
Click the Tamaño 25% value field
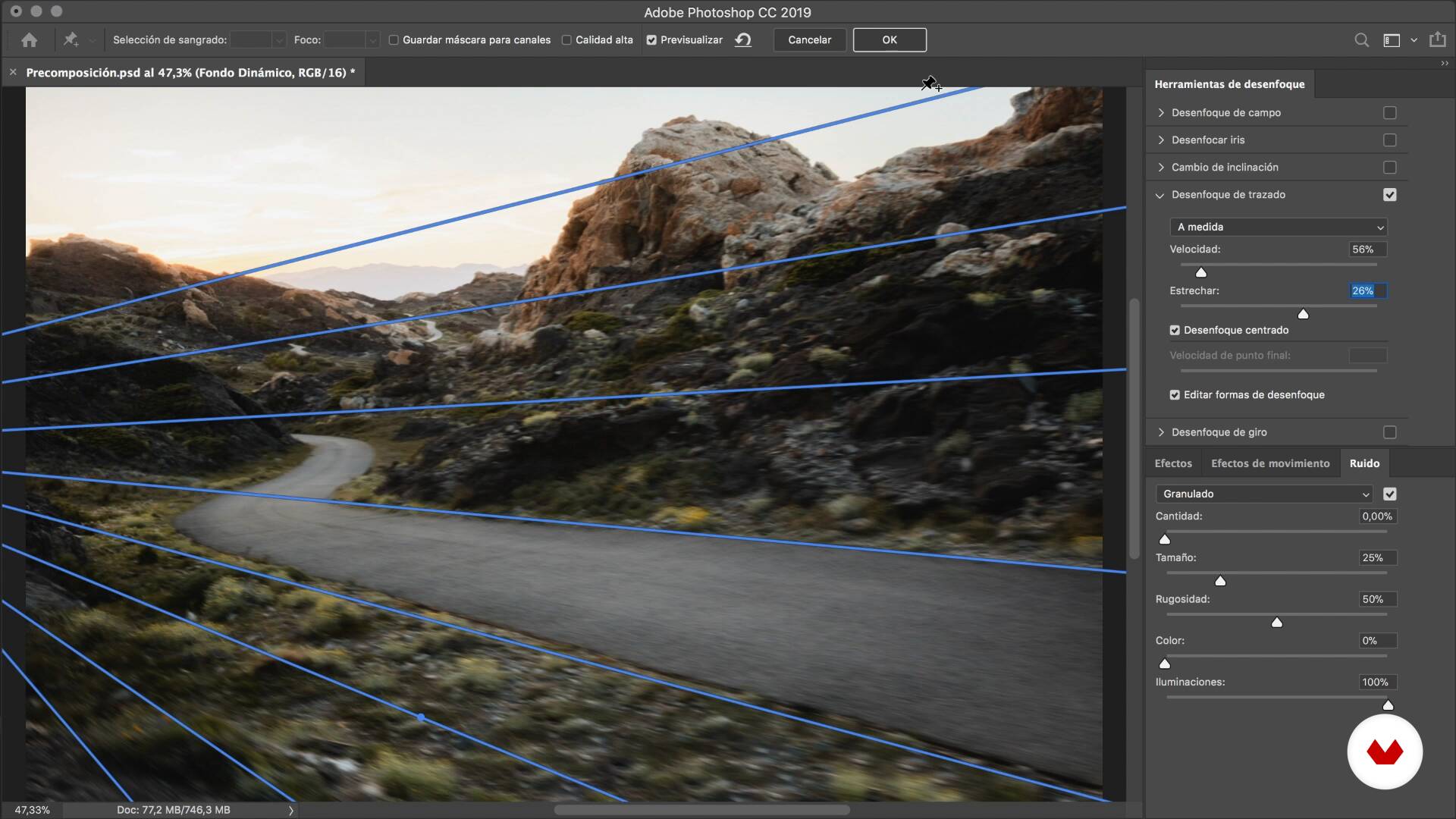tap(1378, 557)
